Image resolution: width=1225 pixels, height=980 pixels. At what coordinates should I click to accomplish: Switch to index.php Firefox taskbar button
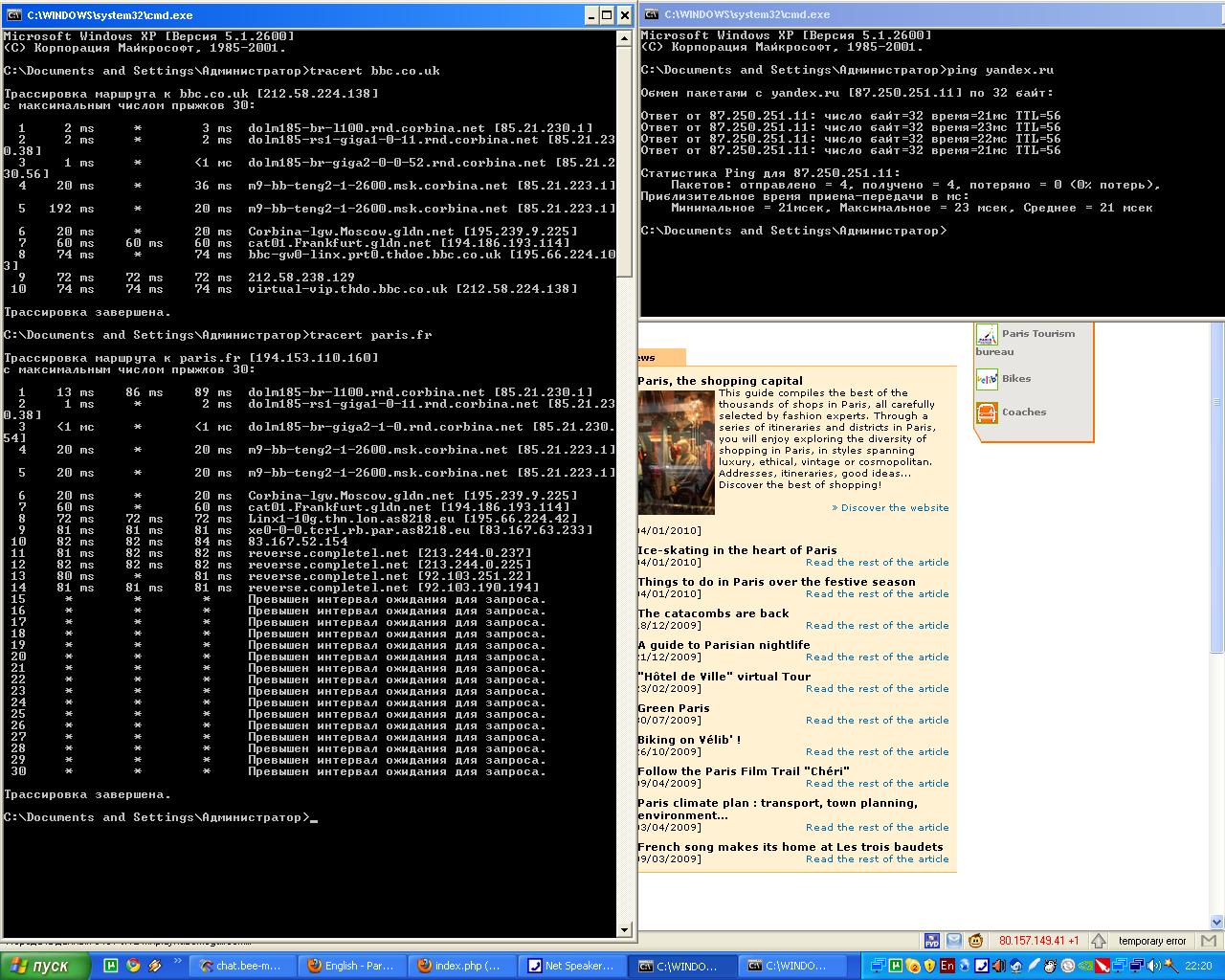[x=462, y=966]
